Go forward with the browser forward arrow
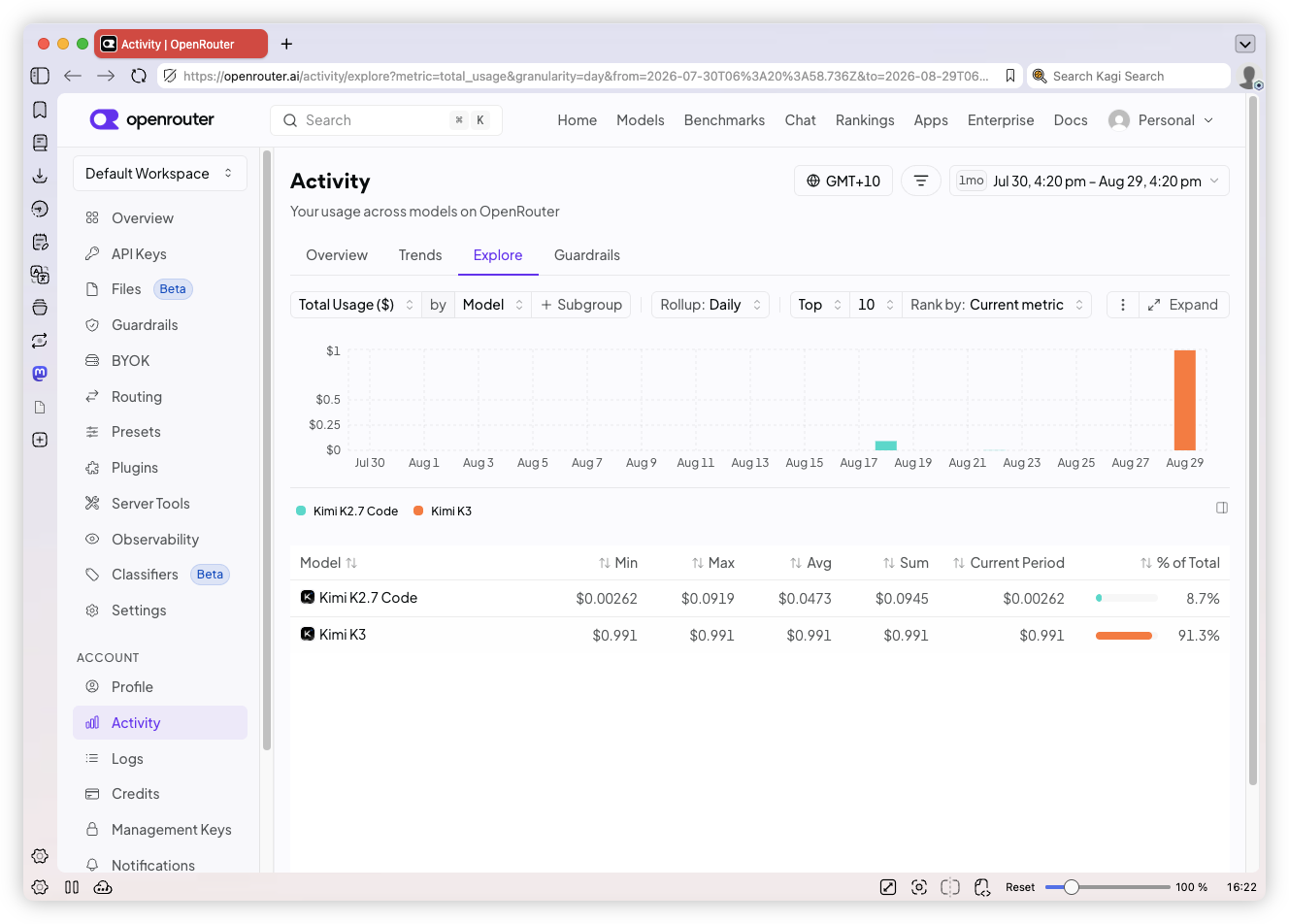This screenshot has width=1289, height=924. [x=106, y=76]
